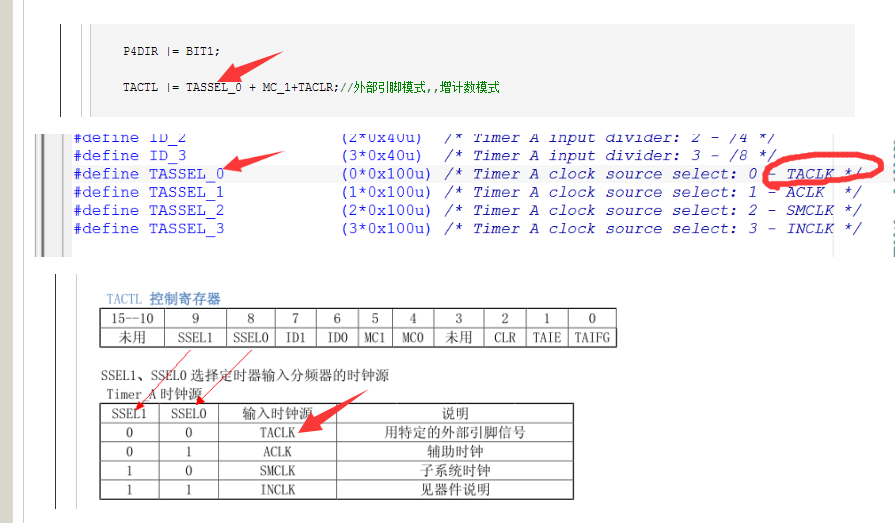
Task: Click 'INCLK' in the TASSEL_3 comment
Action: [x=810, y=229]
